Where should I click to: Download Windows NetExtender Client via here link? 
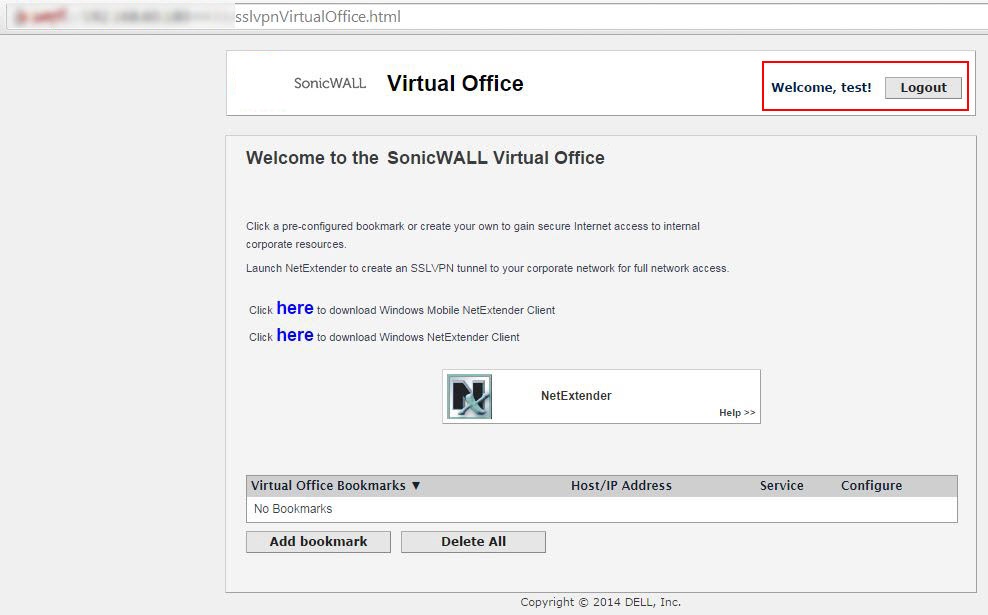[295, 335]
